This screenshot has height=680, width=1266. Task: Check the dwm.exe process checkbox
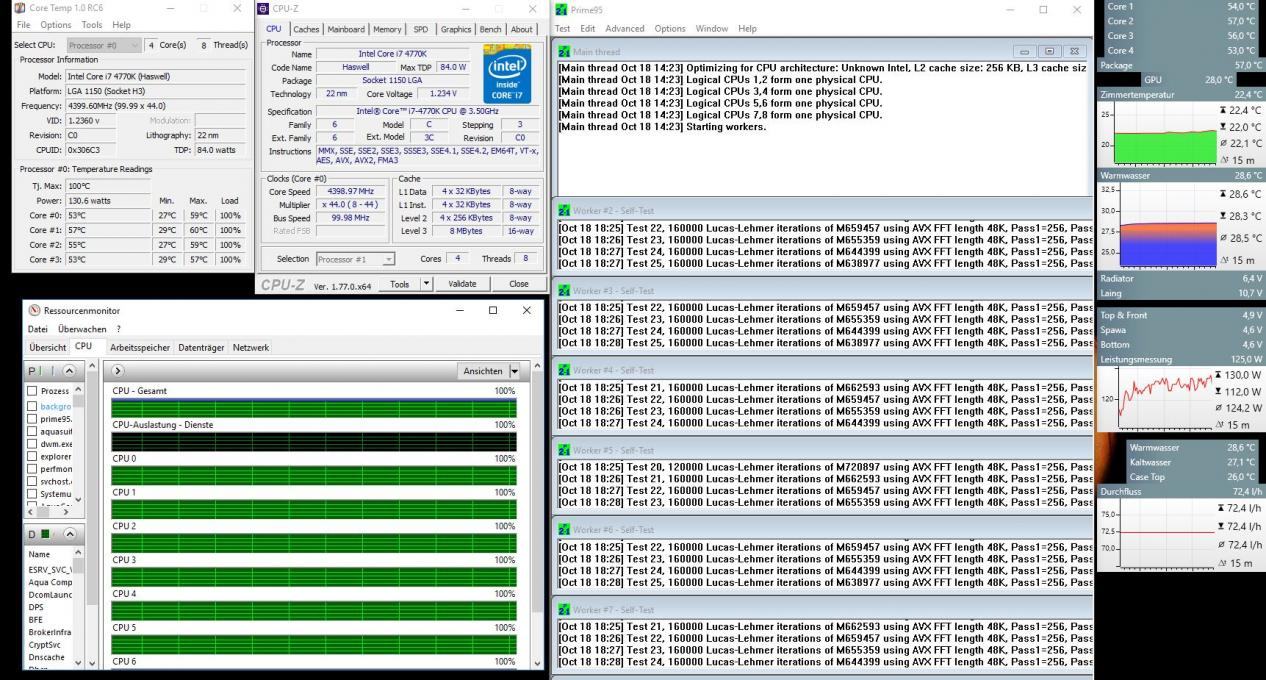(x=33, y=444)
